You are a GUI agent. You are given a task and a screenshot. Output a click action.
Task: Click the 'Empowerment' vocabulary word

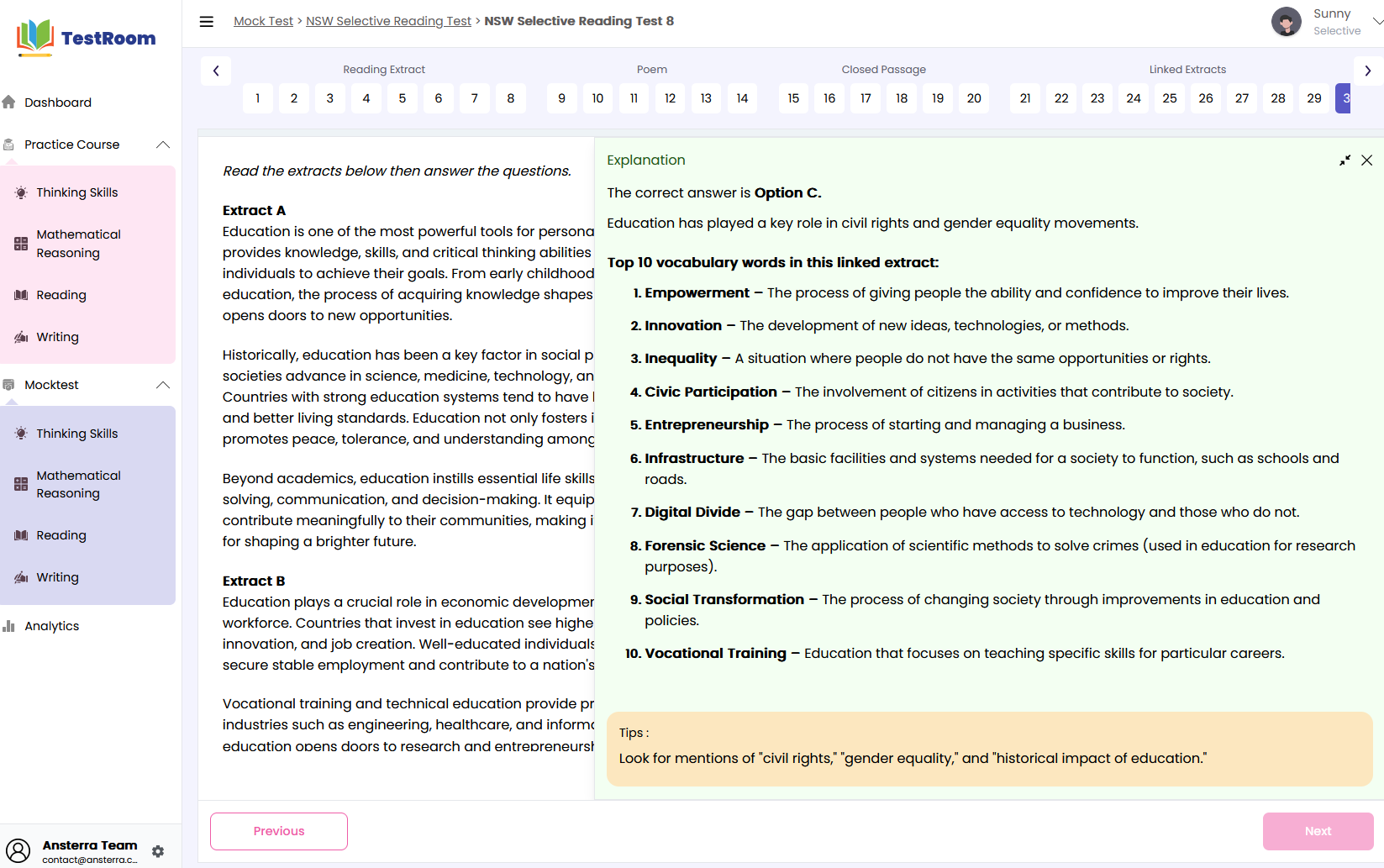[x=697, y=292]
